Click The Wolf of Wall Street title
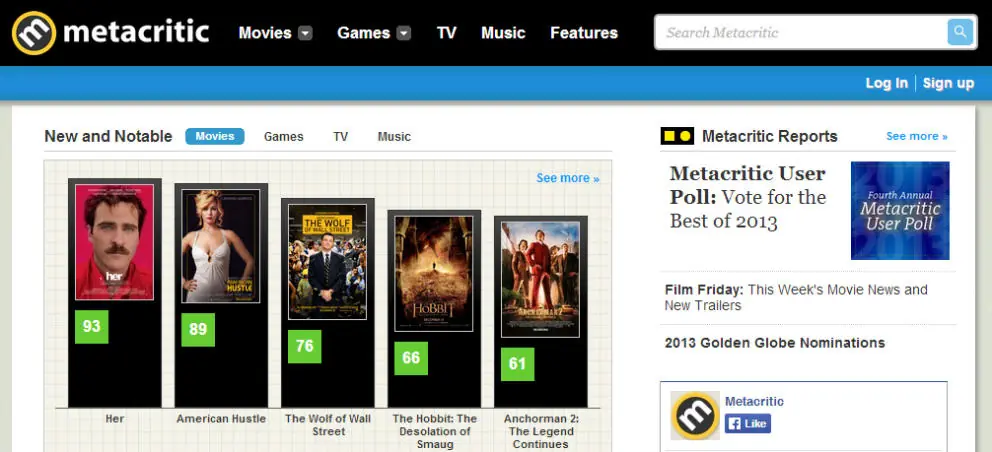Viewport: 992px width, 452px height. click(x=328, y=425)
